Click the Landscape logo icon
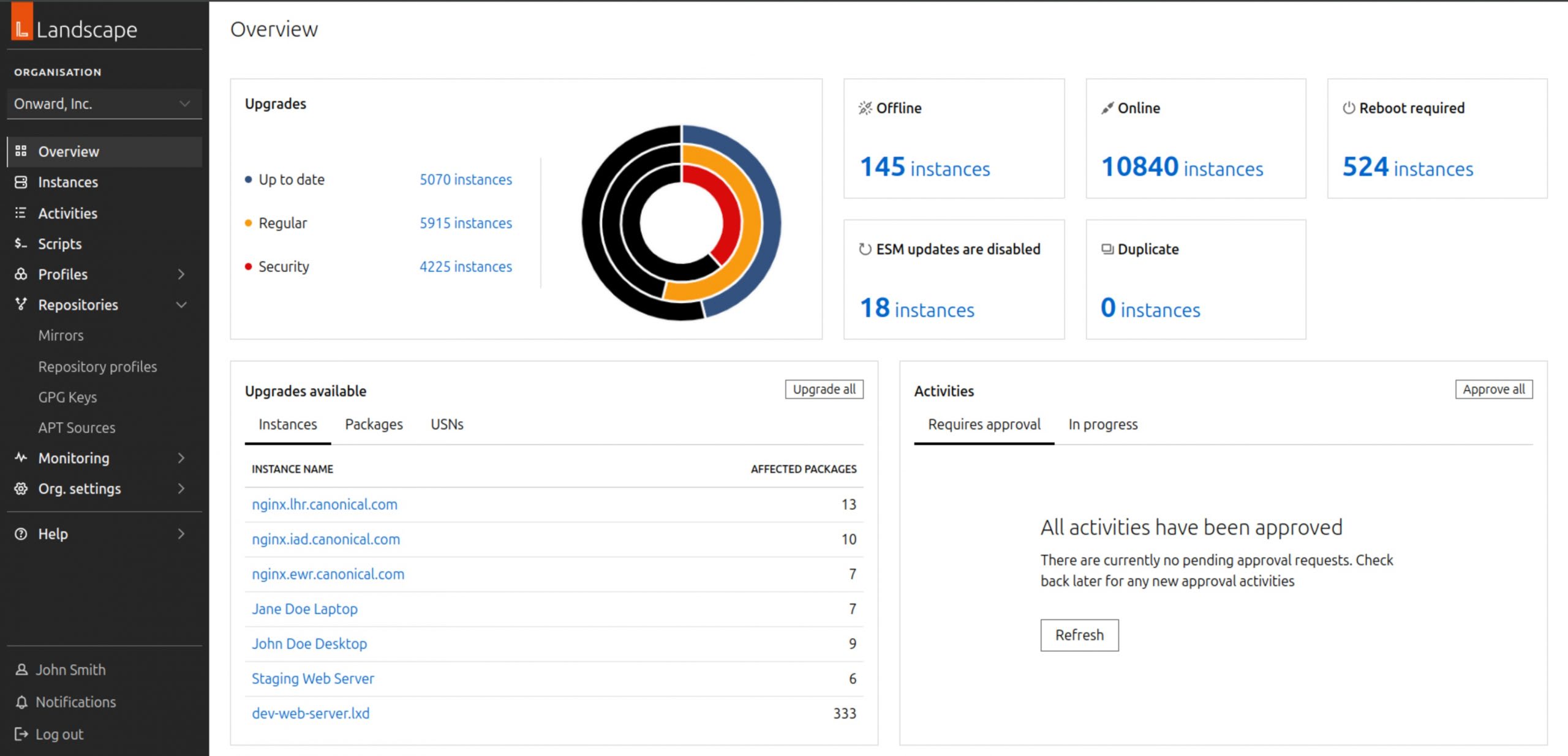 click(x=22, y=21)
